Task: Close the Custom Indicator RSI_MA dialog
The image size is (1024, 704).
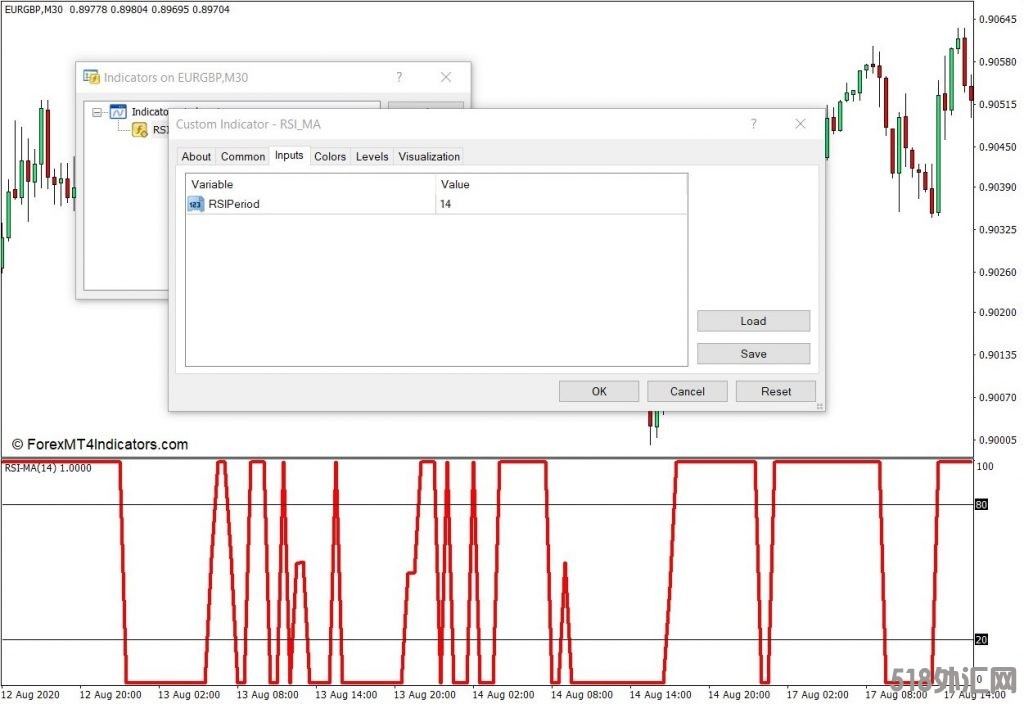Action: [800, 124]
